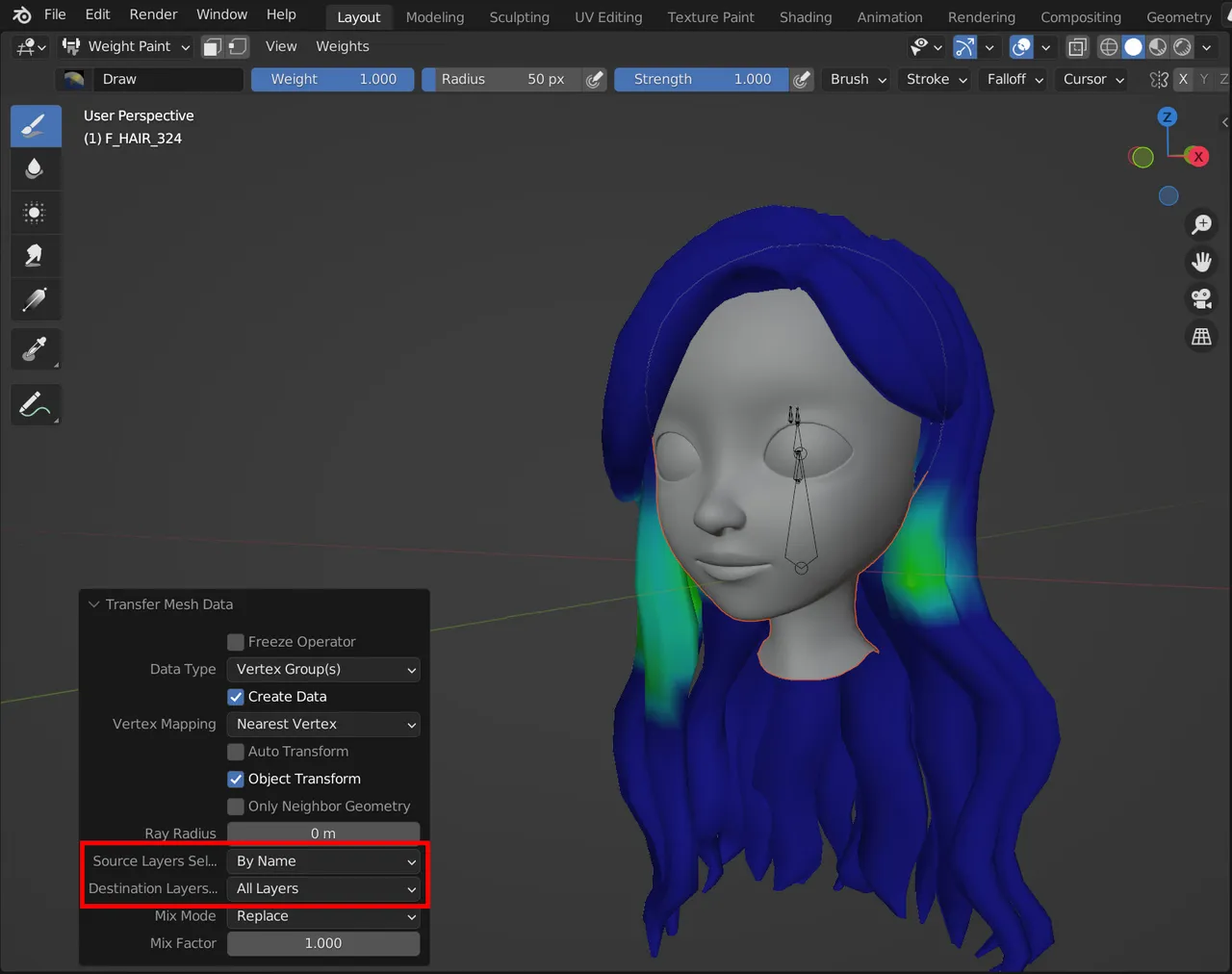The image size is (1232, 974).
Task: Select the Blur tool in the toolbar
Action: click(x=36, y=169)
